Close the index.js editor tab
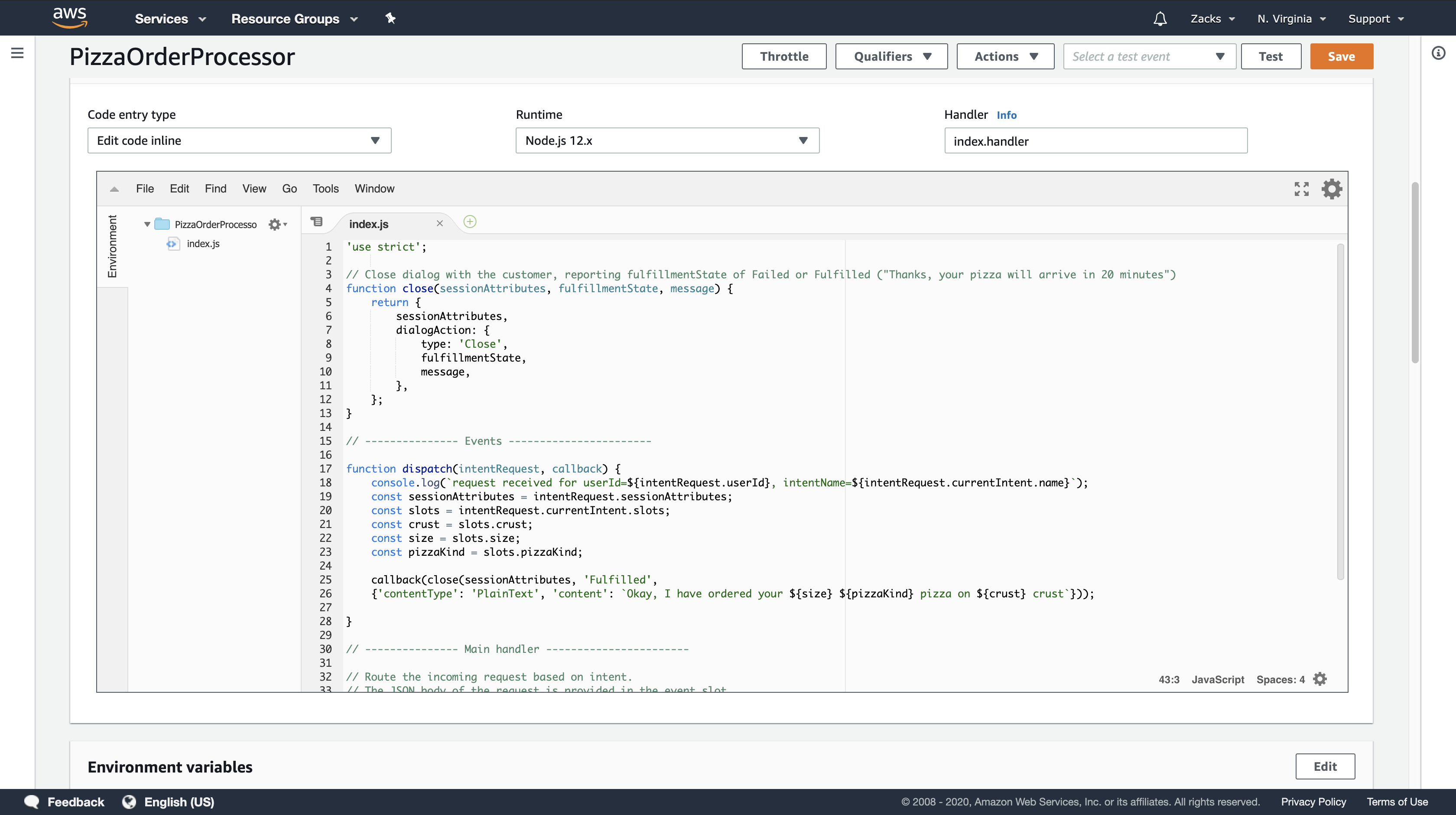The width and height of the screenshot is (1456, 815). click(x=440, y=223)
